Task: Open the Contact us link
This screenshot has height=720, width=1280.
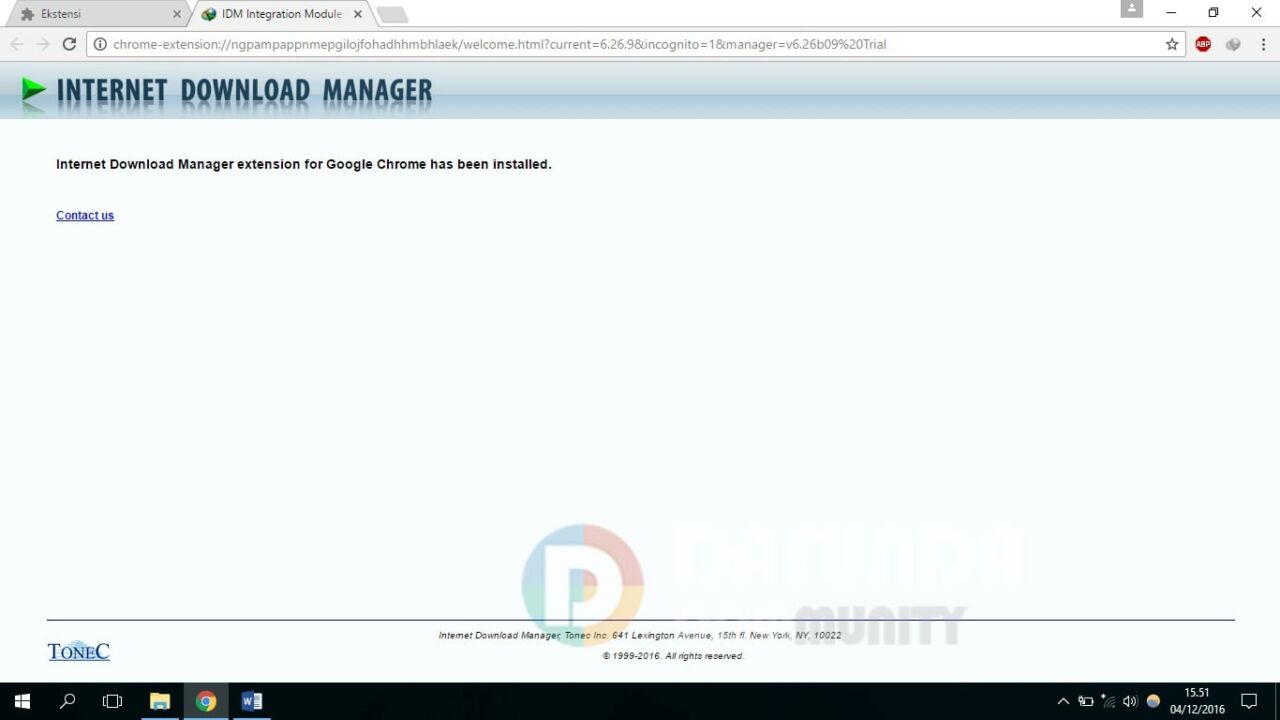Action: (85, 215)
